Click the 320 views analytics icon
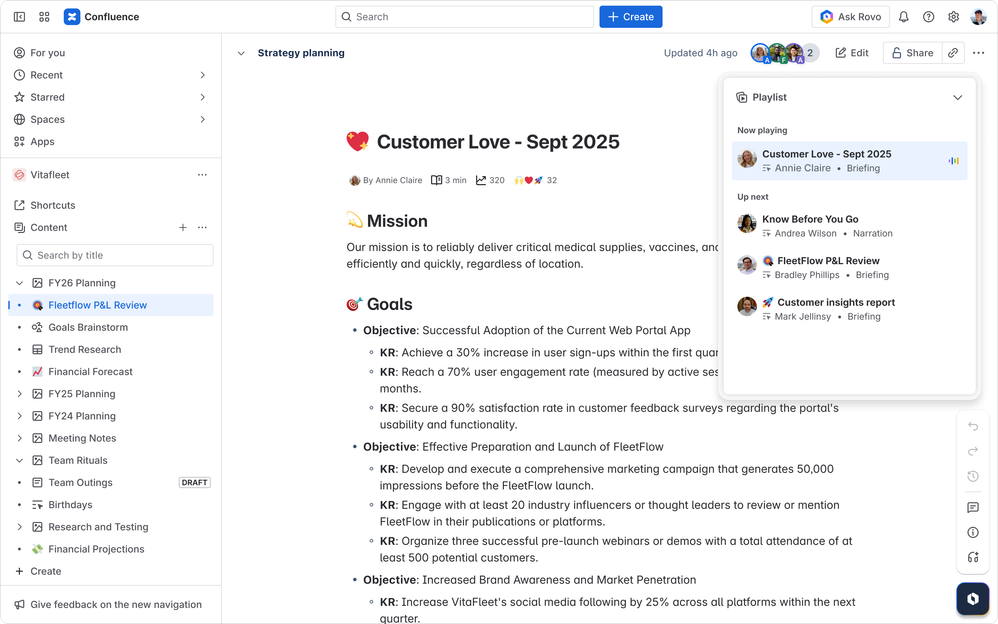Screen dimensions: 998x624 click(x=481, y=180)
